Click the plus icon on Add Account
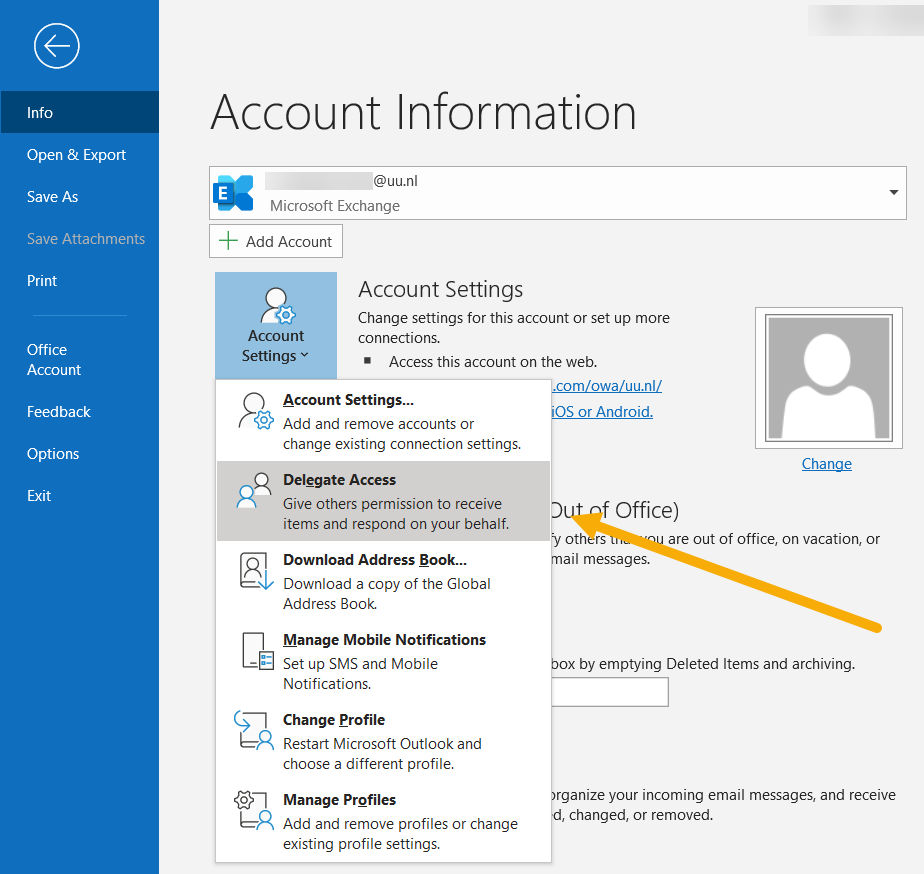The image size is (924, 874). click(228, 241)
